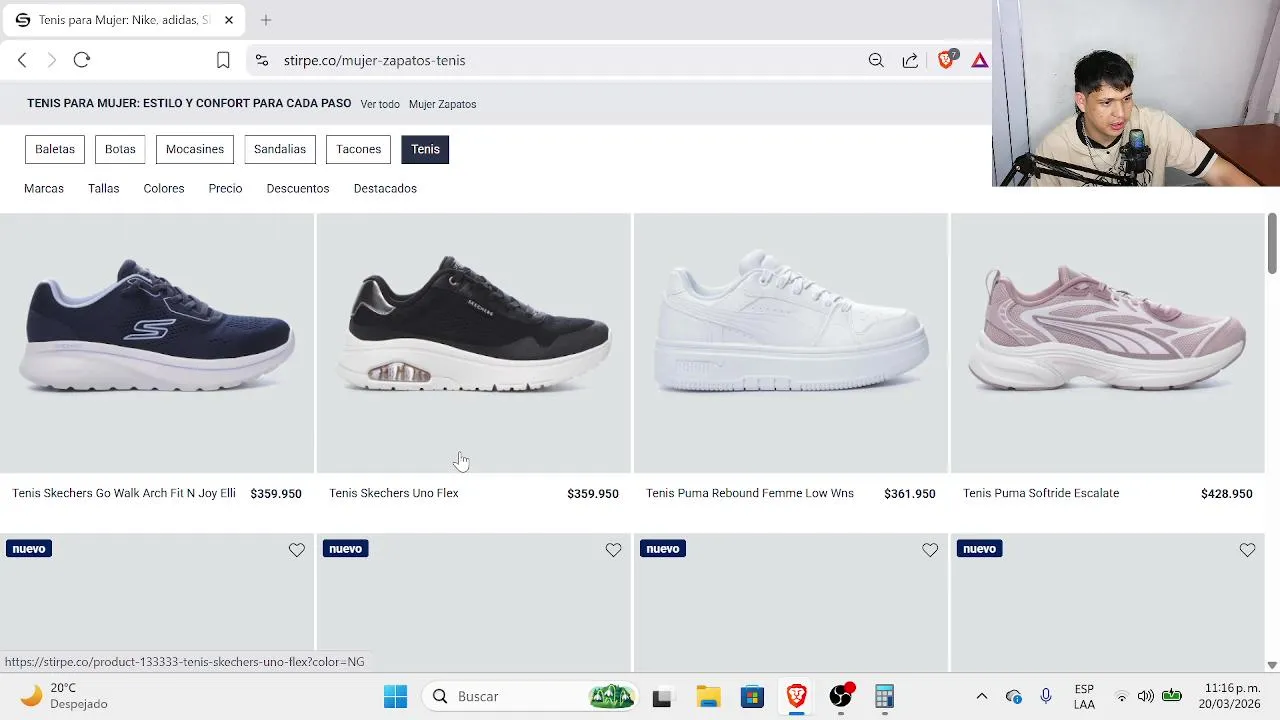Favorite the first nuevo product heart
This screenshot has height=720, width=1280.
(296, 550)
